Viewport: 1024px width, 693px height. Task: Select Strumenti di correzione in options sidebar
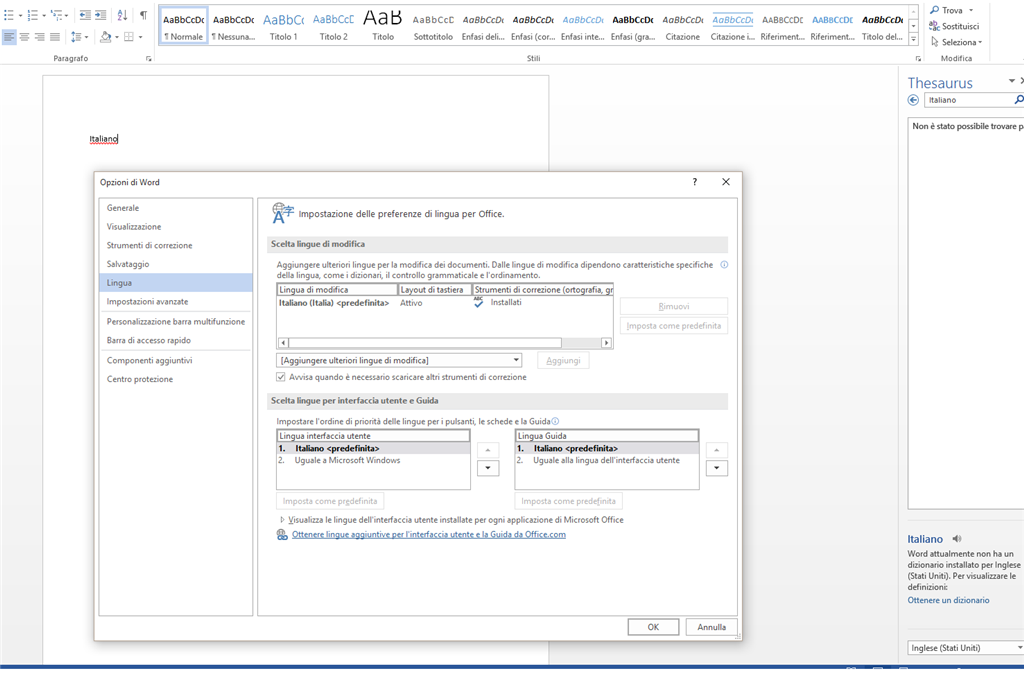tap(150, 246)
